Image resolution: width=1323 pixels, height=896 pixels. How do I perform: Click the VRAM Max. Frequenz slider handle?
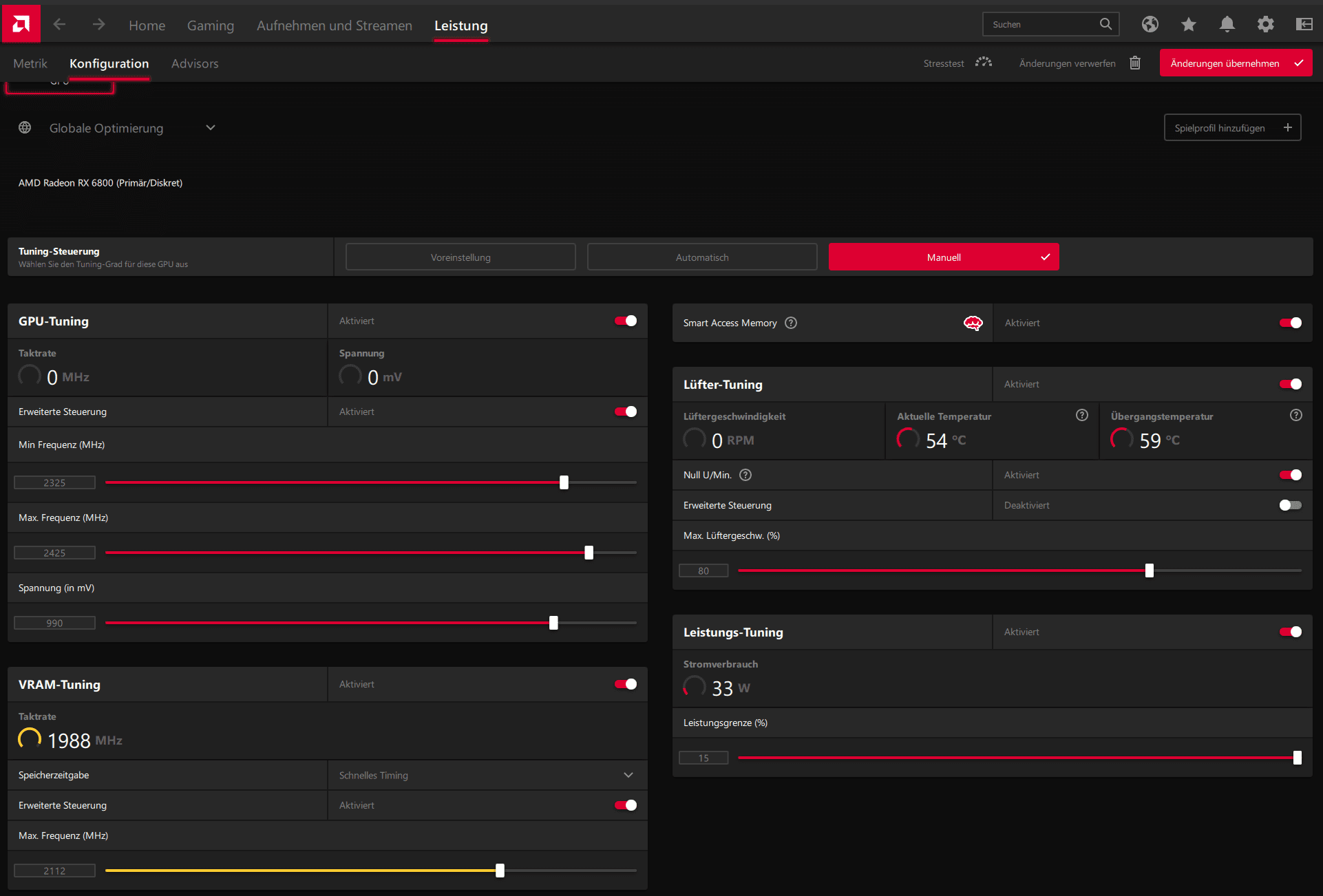(500, 871)
